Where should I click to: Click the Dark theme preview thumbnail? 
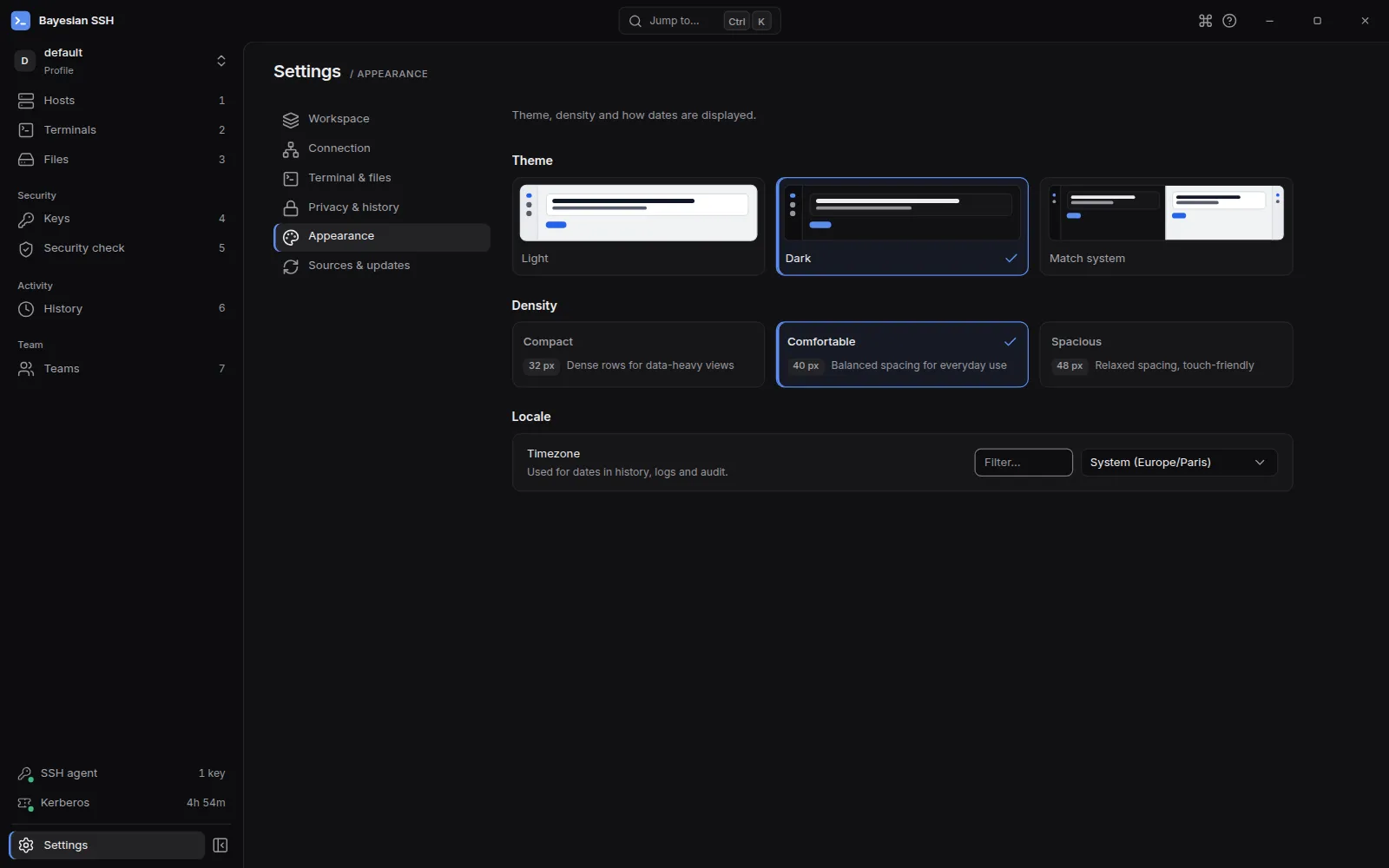[x=902, y=213]
